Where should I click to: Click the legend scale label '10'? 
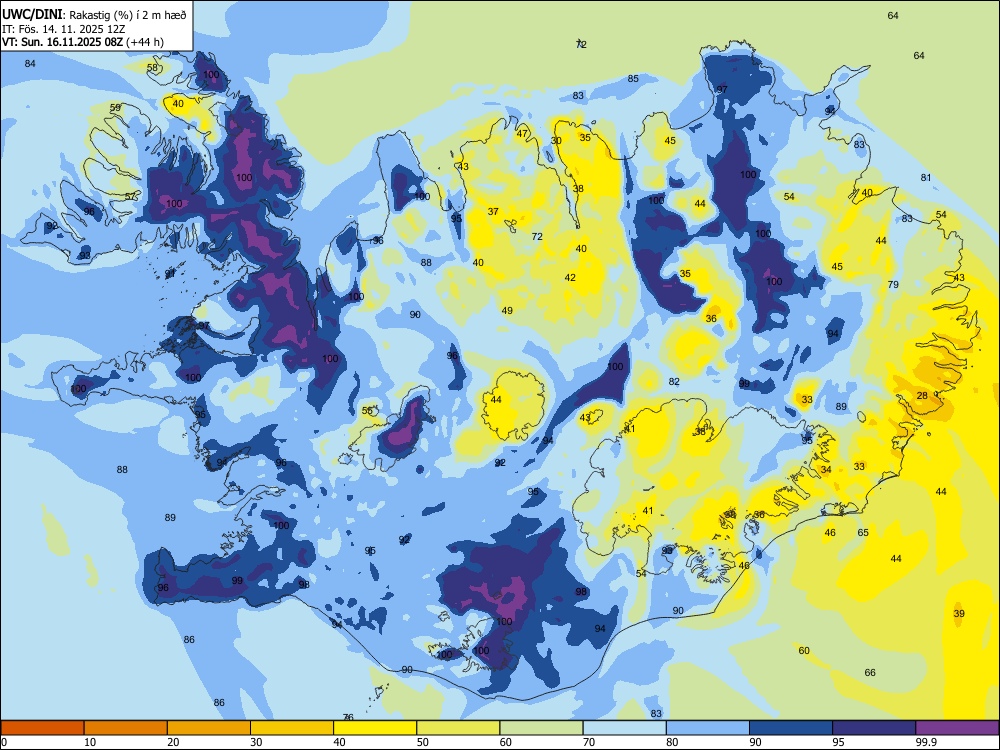90,742
